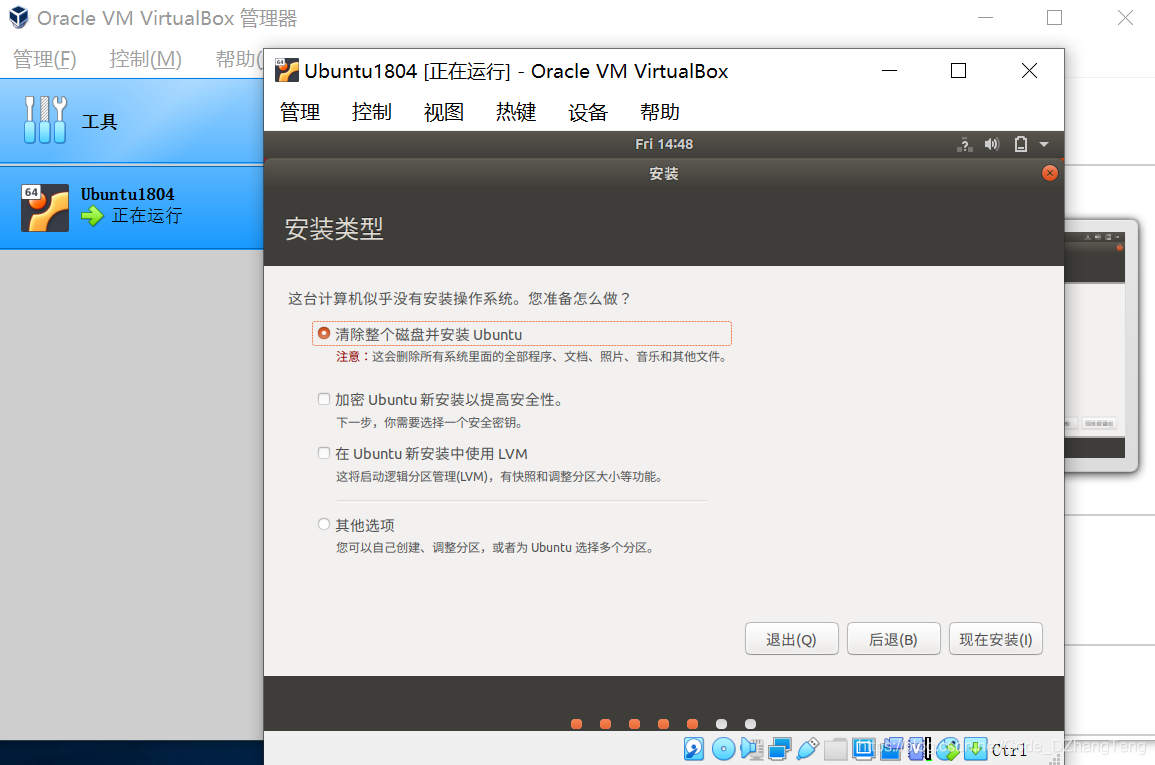Click the LVM description text line

pyautogui.click(x=501, y=476)
